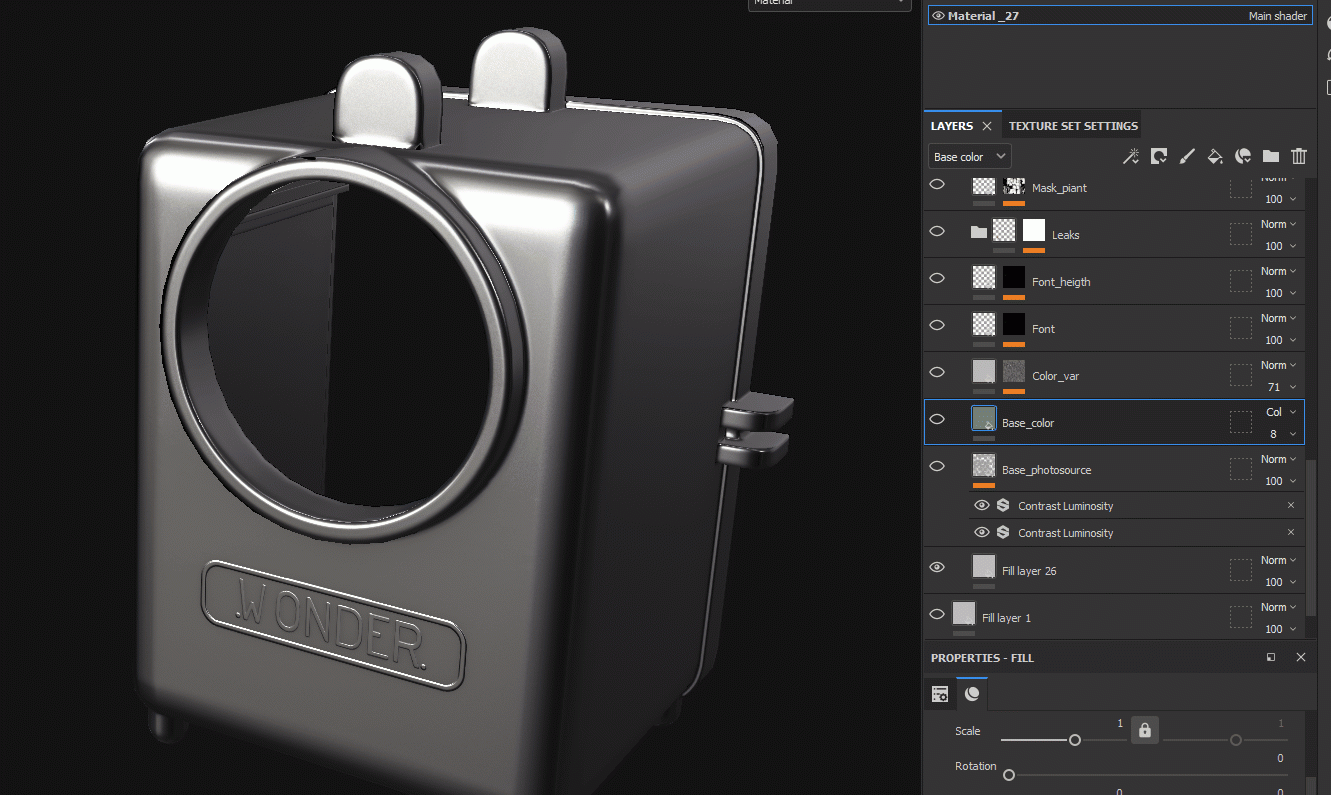
Task: Click the Leaks folder white mask thumbnail
Action: [x=1034, y=231]
